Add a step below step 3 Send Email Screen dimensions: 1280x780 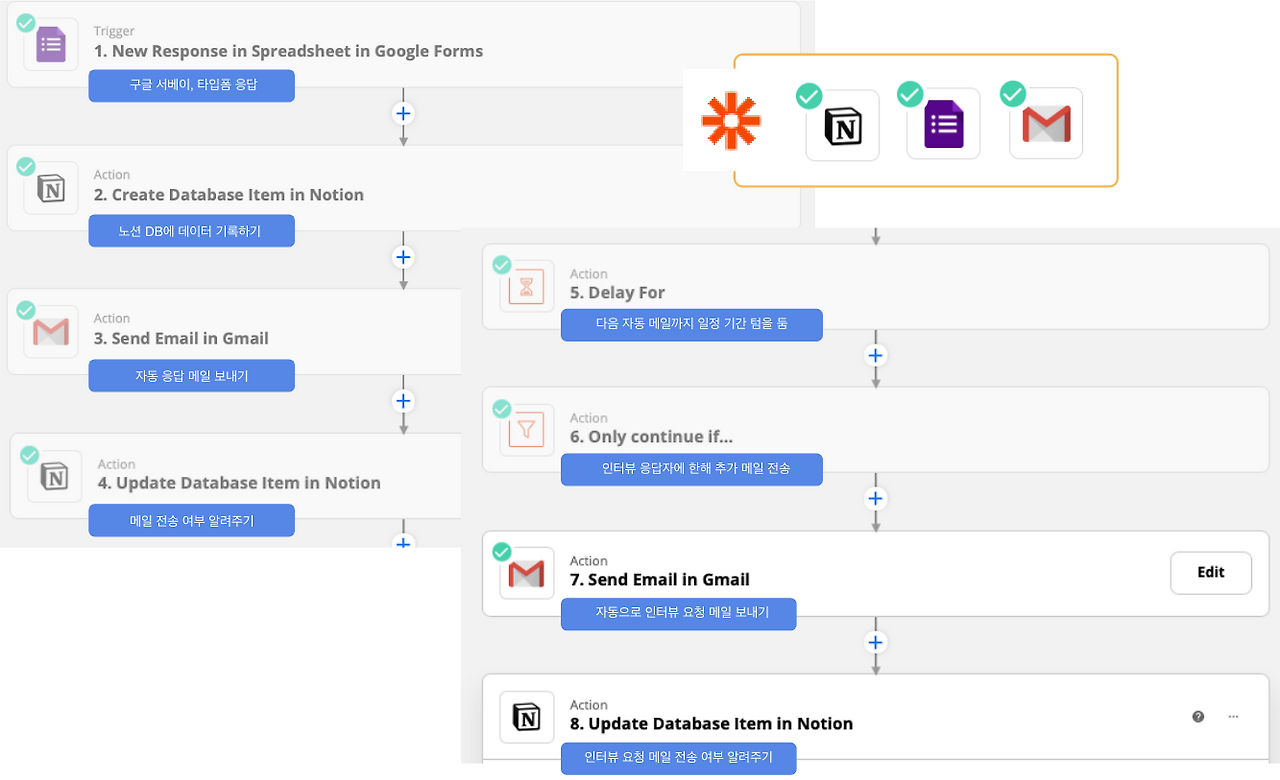point(403,401)
